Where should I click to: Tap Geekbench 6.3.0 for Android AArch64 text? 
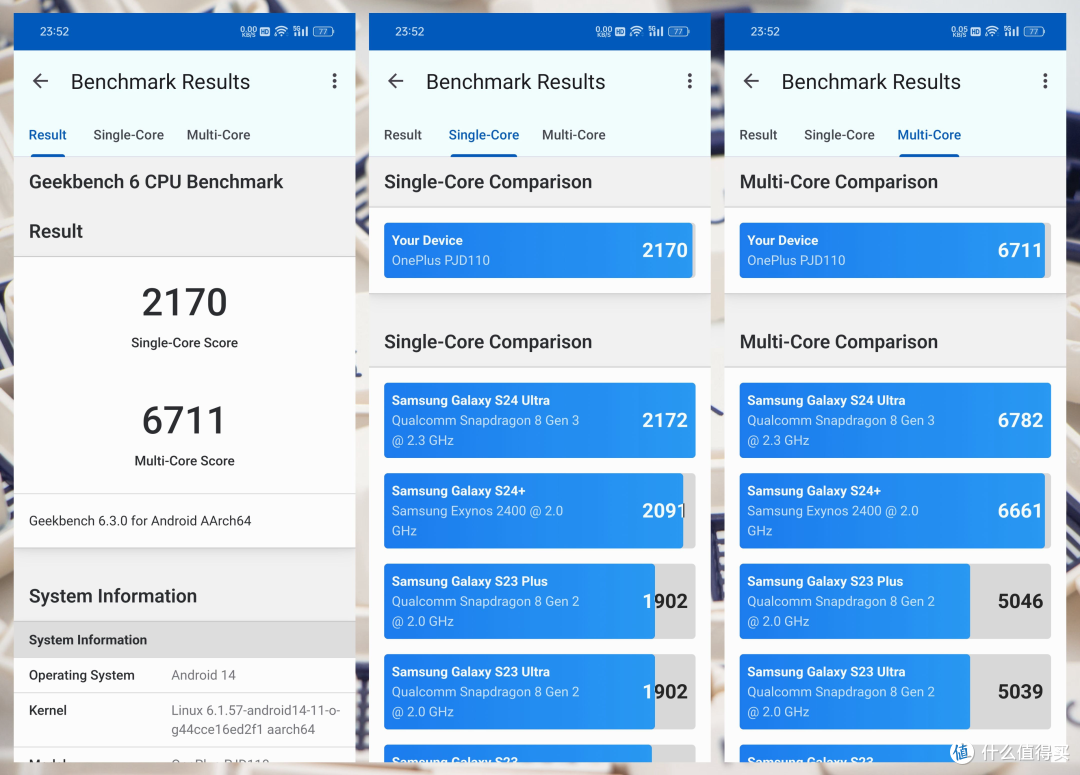pyautogui.click(x=140, y=521)
